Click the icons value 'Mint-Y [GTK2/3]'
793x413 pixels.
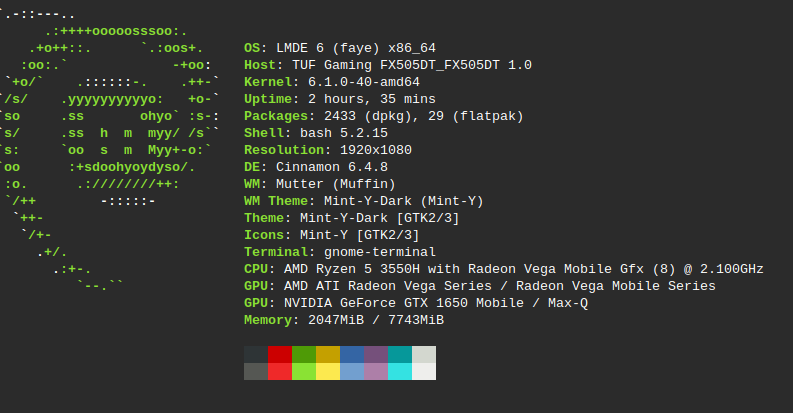pyautogui.click(x=360, y=235)
